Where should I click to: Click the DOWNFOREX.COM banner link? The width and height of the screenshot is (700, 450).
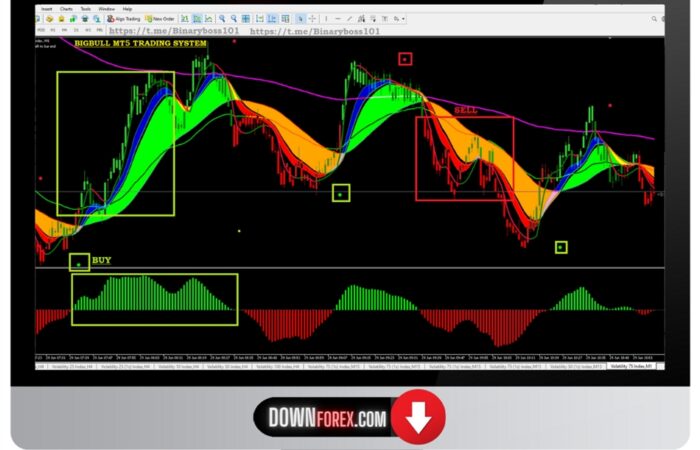click(x=327, y=418)
